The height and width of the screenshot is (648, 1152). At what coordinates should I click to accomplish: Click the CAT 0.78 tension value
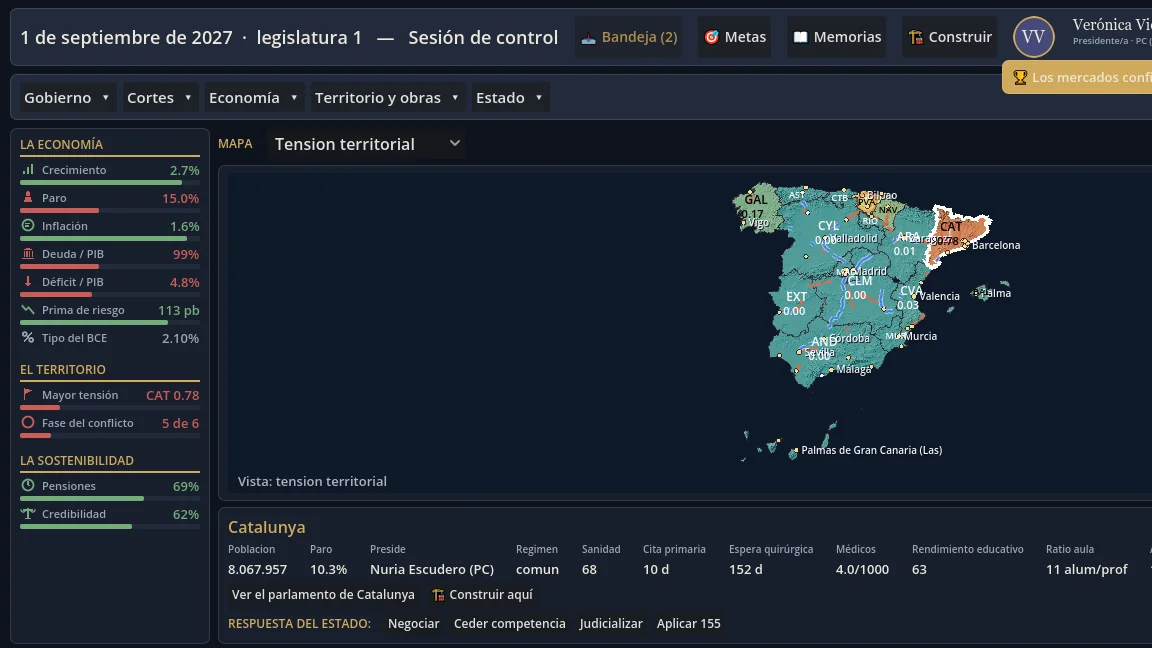coord(173,395)
